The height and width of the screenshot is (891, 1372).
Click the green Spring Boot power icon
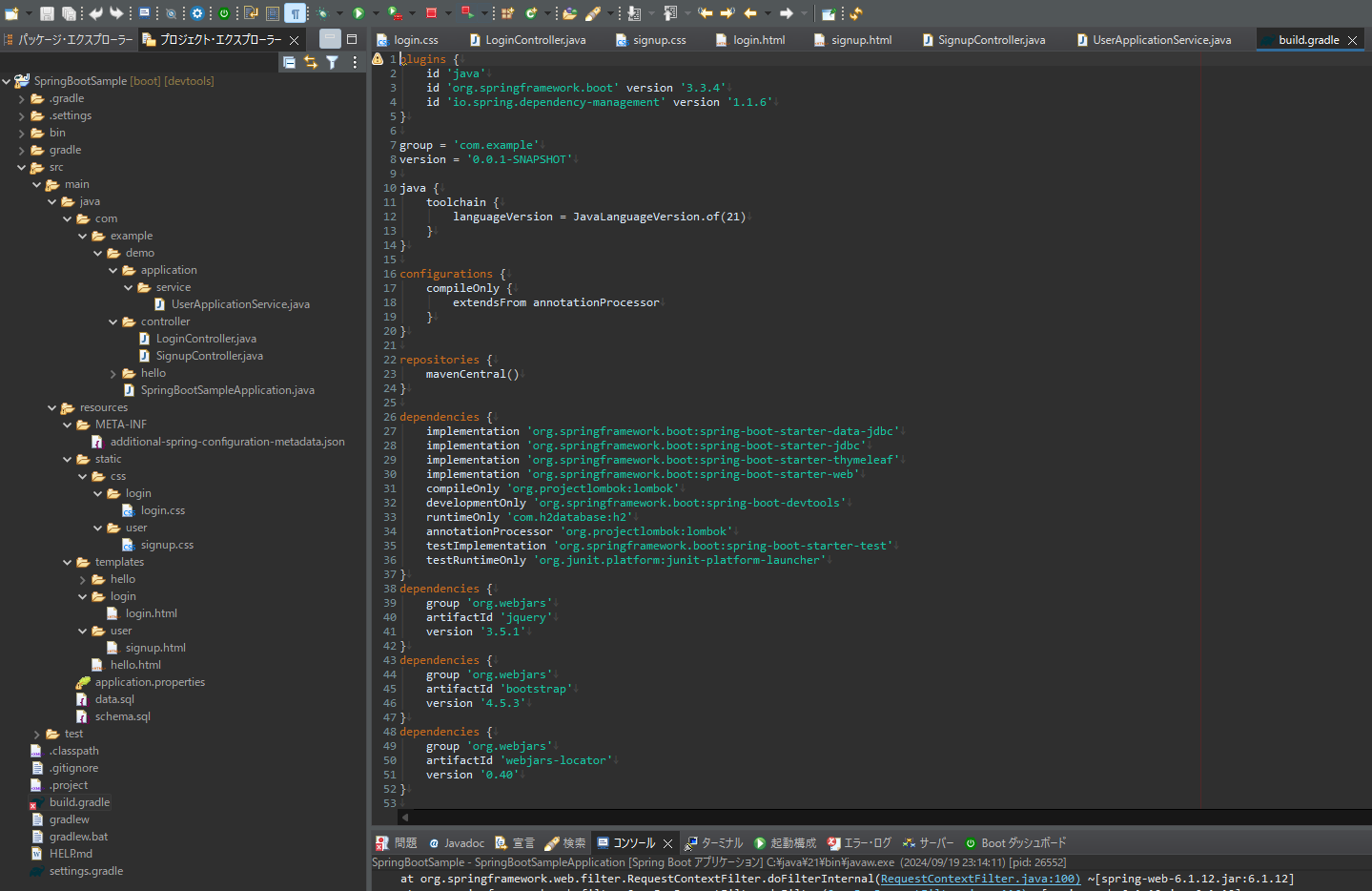224,13
